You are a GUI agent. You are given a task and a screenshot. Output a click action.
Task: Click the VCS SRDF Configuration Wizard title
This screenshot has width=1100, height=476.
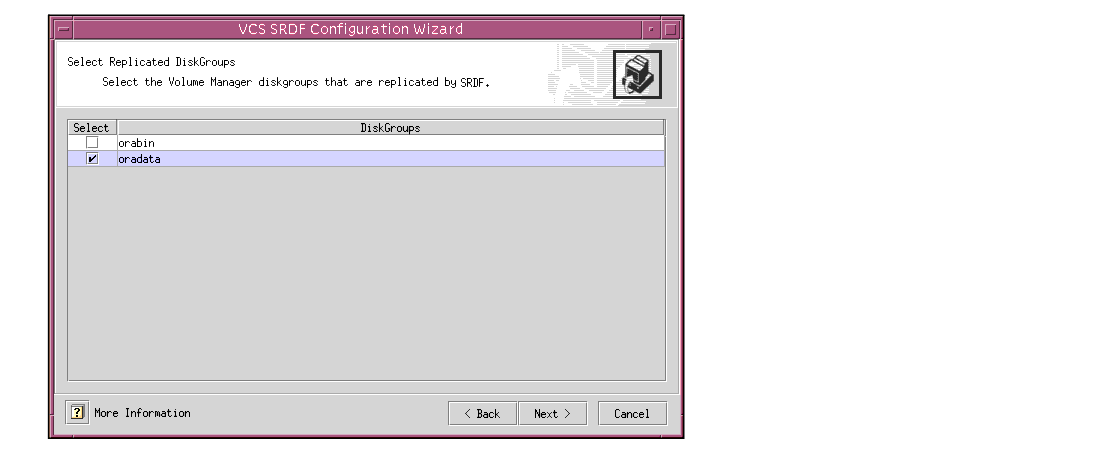(x=351, y=29)
